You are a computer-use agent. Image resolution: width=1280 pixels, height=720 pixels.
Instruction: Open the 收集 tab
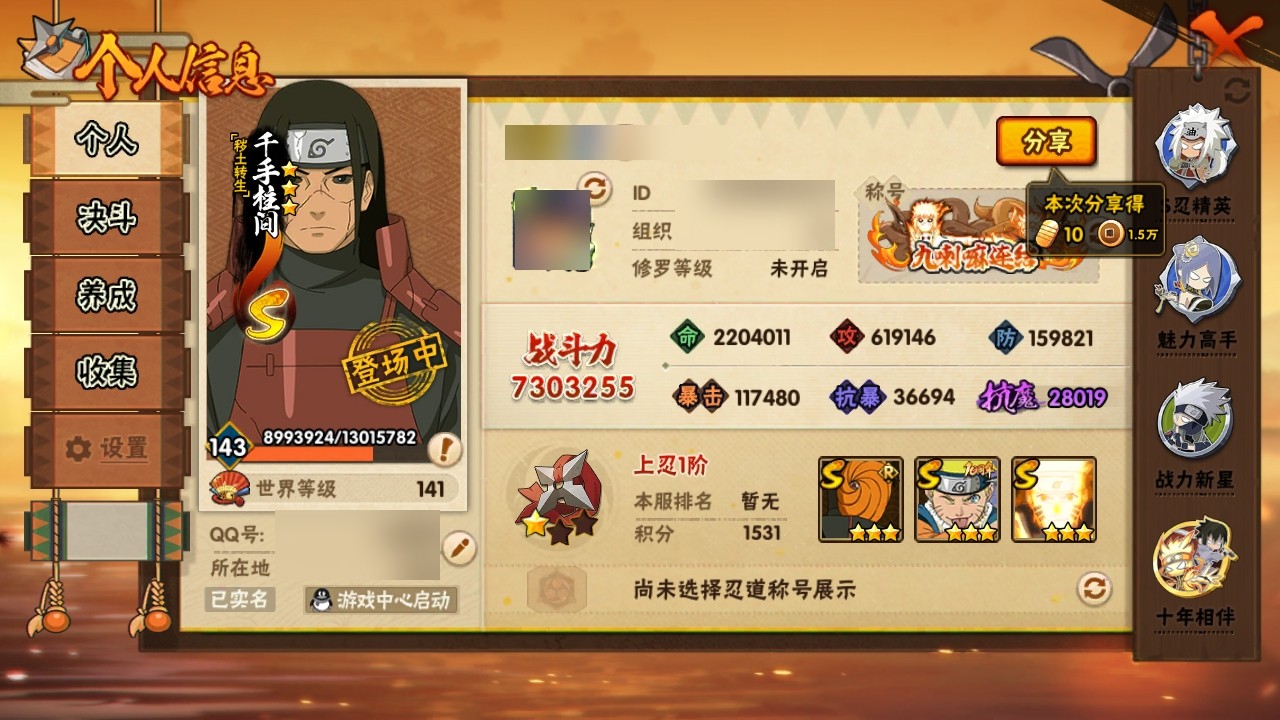coord(107,372)
